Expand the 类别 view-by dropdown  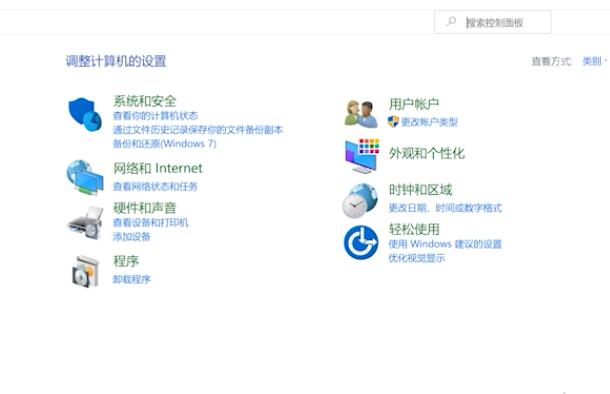point(594,61)
